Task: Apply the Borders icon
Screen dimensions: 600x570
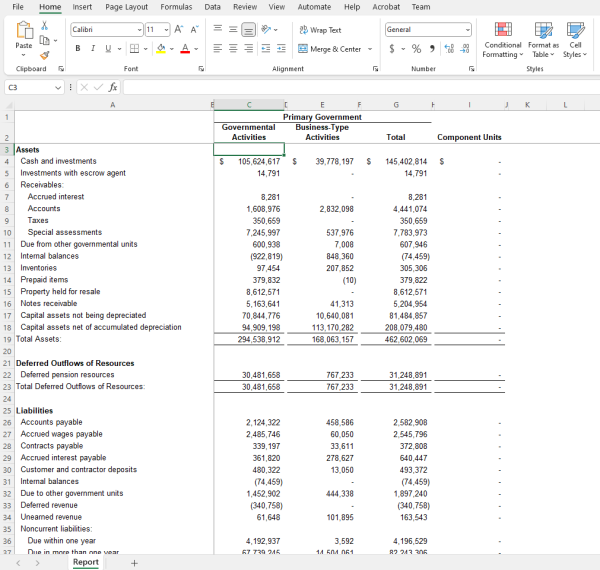Action: point(134,49)
